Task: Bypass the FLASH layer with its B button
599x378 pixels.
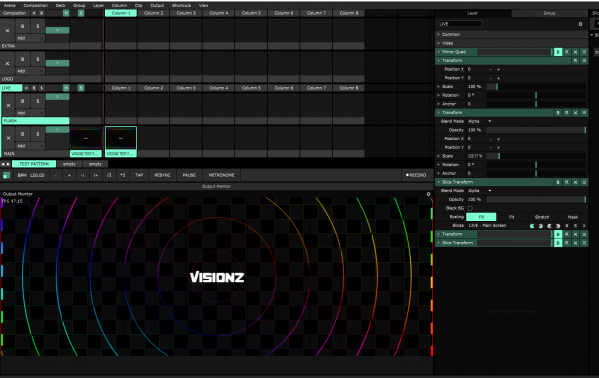Action: [x=22, y=101]
